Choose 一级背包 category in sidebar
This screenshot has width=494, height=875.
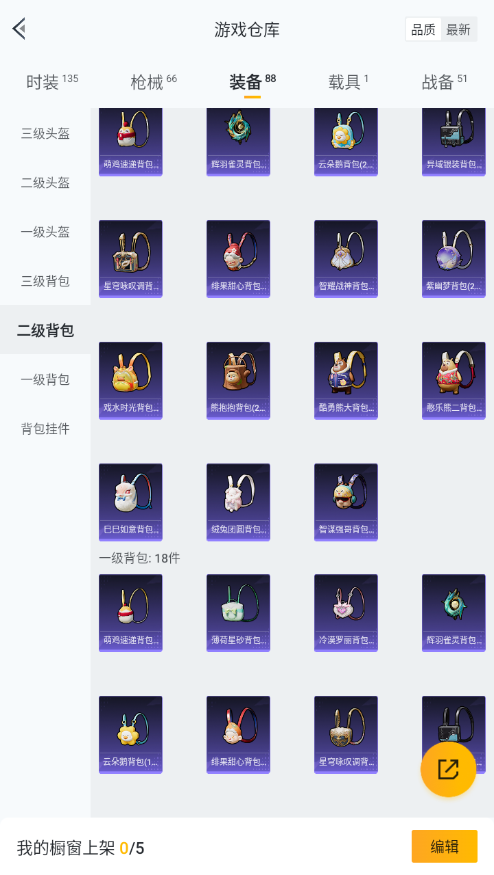[x=45, y=379]
